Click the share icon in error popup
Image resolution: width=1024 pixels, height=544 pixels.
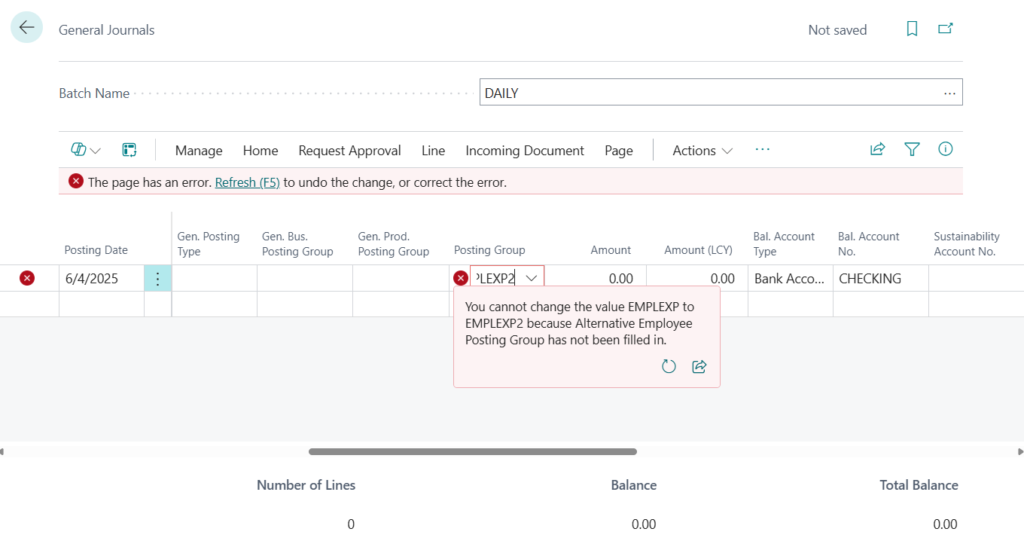click(x=699, y=367)
